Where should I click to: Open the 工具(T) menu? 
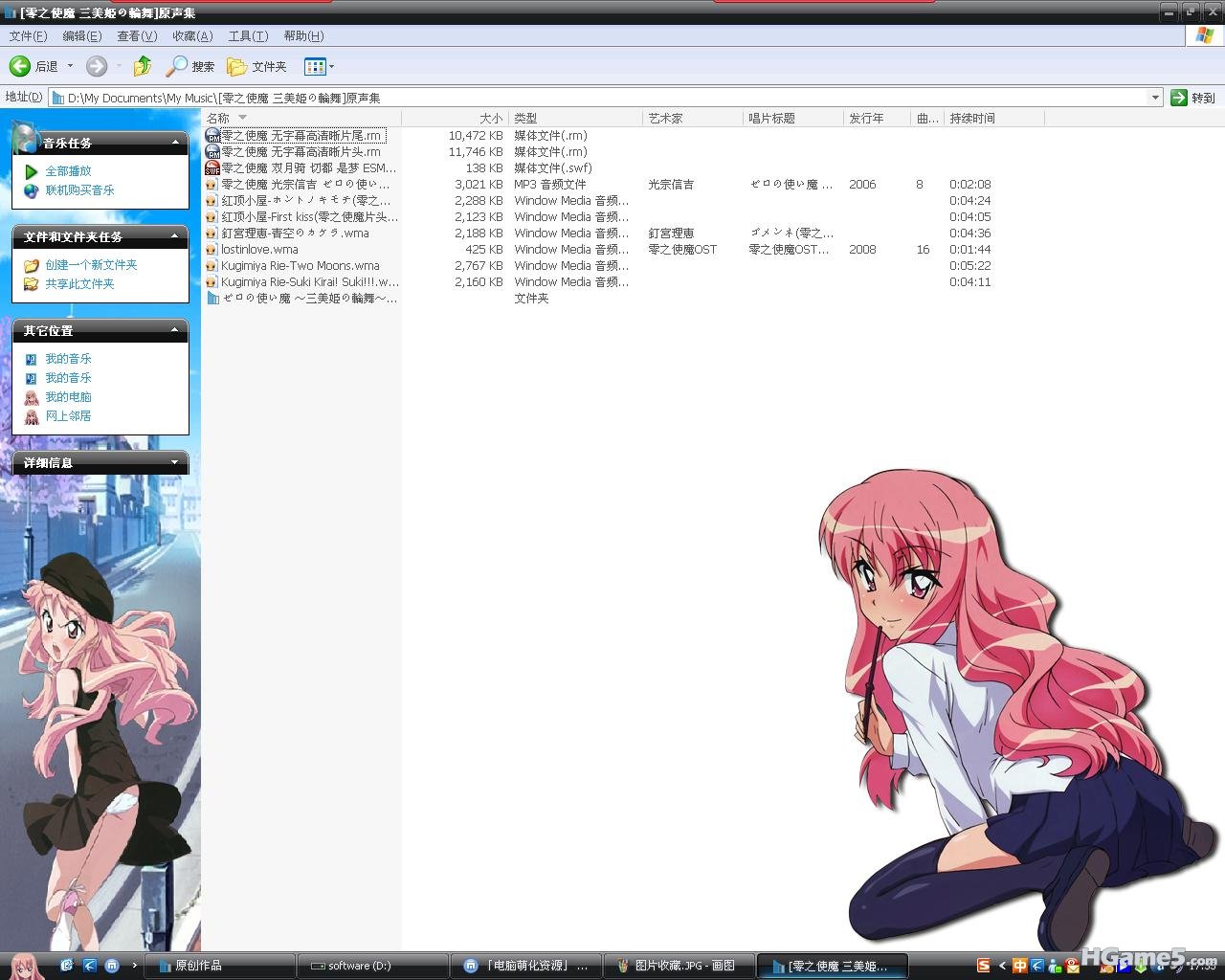(248, 36)
